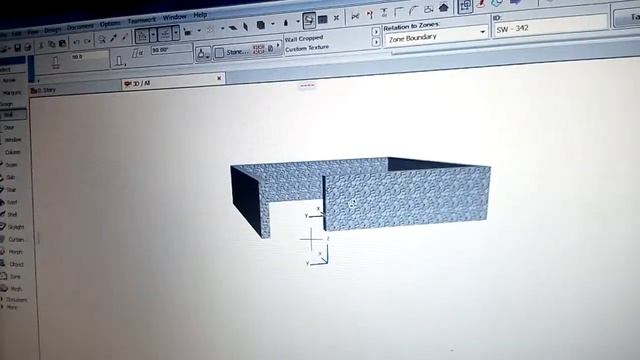The height and width of the screenshot is (360, 640).
Task: Open the Help menu
Action: (x=200, y=15)
